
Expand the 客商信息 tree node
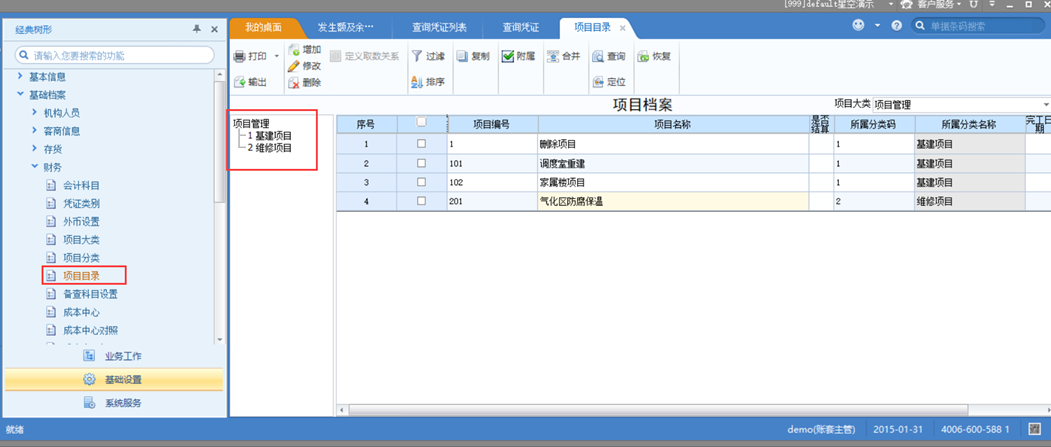pyautogui.click(x=35, y=131)
